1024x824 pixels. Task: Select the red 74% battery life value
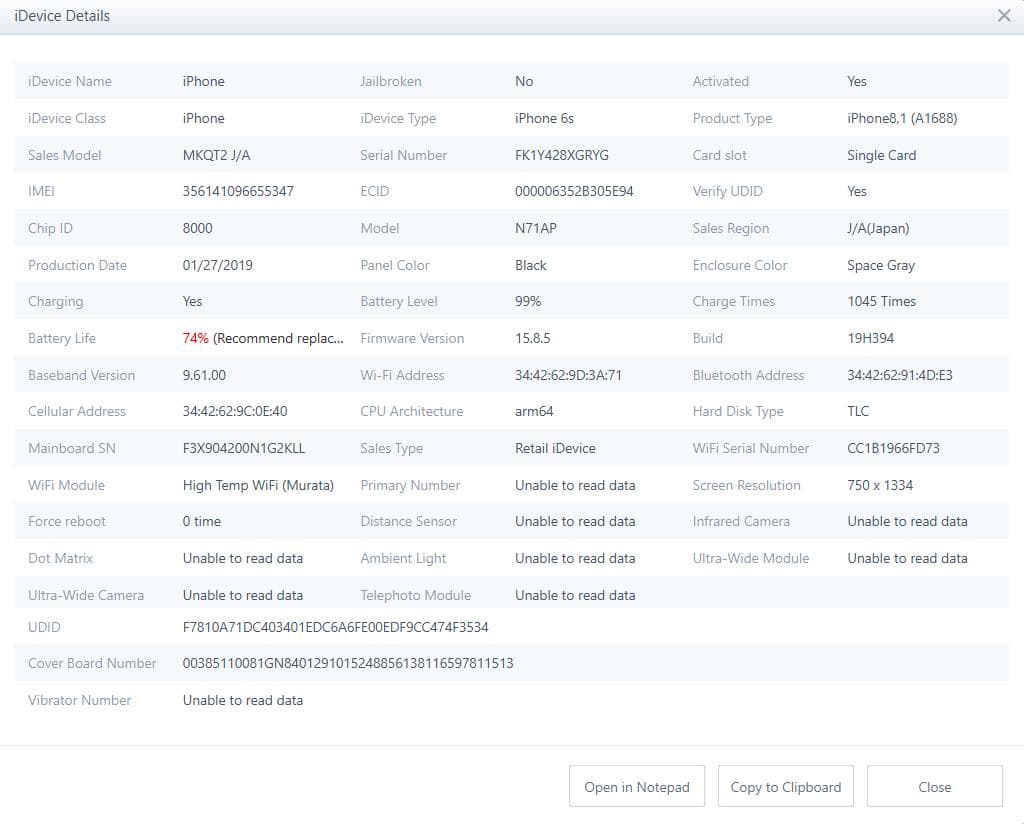tap(196, 338)
